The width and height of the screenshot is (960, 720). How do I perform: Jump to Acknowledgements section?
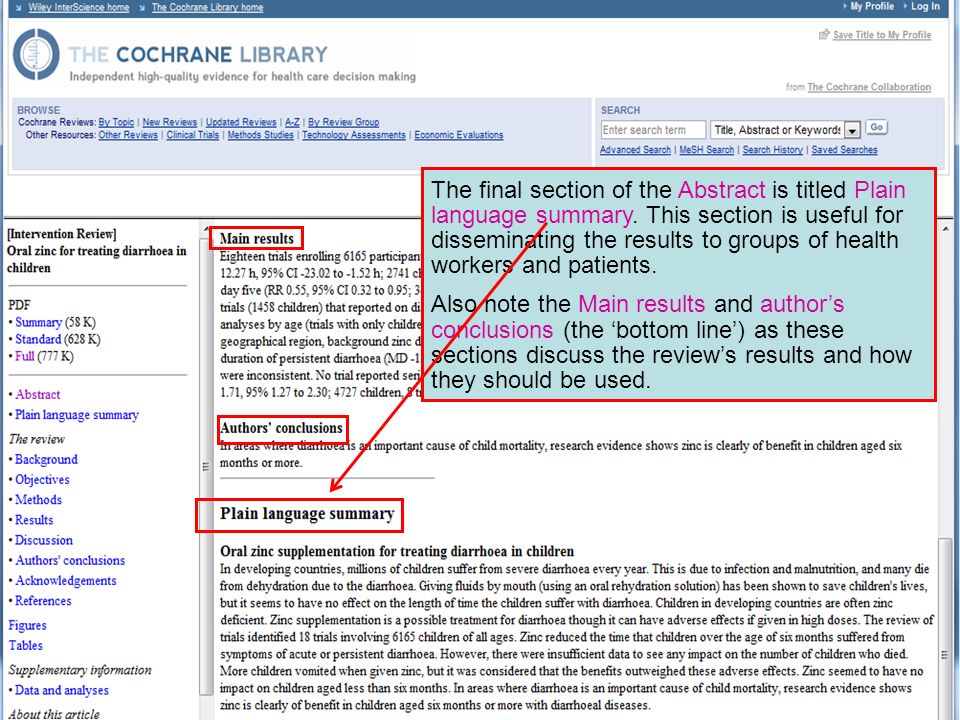coord(66,580)
